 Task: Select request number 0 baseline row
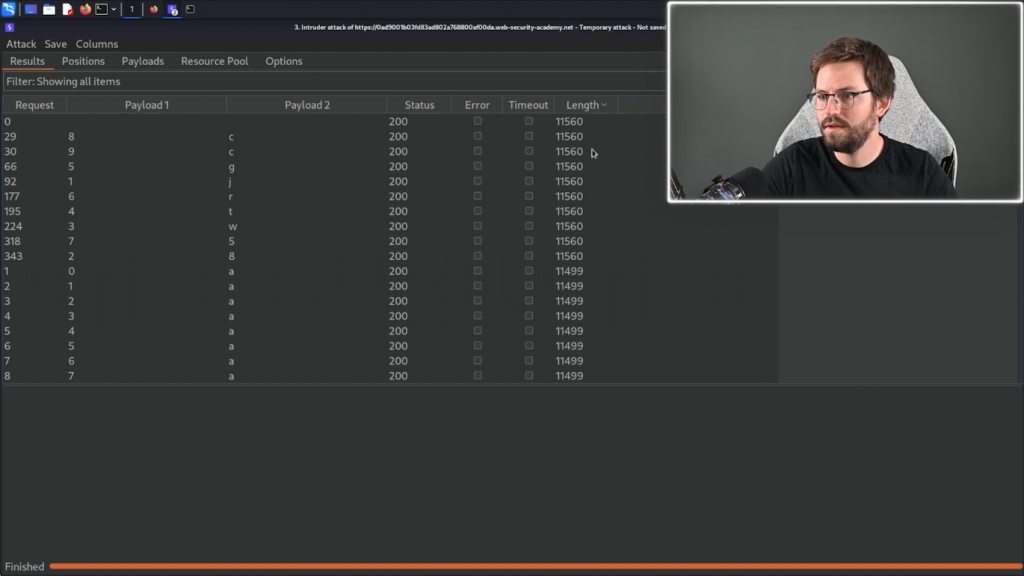pyautogui.click(x=7, y=121)
